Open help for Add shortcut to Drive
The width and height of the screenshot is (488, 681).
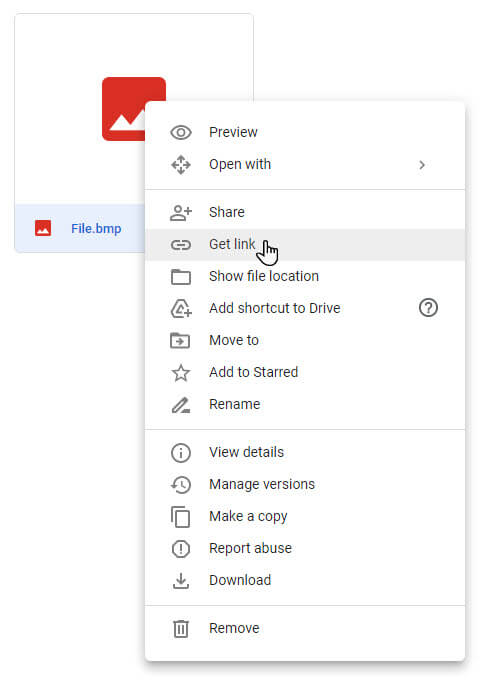[428, 308]
